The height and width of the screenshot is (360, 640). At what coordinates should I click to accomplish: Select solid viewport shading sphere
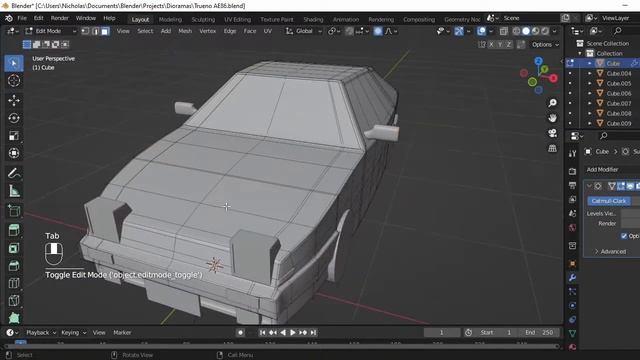point(526,31)
